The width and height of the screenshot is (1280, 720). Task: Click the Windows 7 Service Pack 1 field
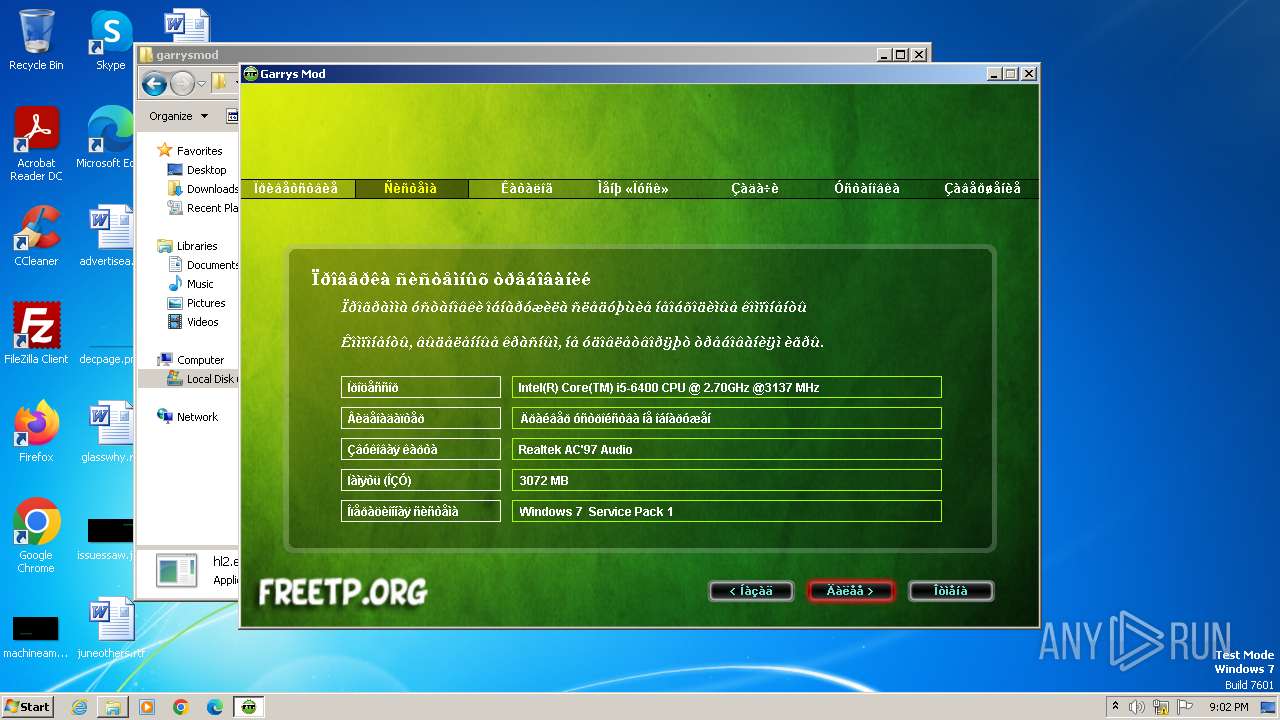pos(727,511)
